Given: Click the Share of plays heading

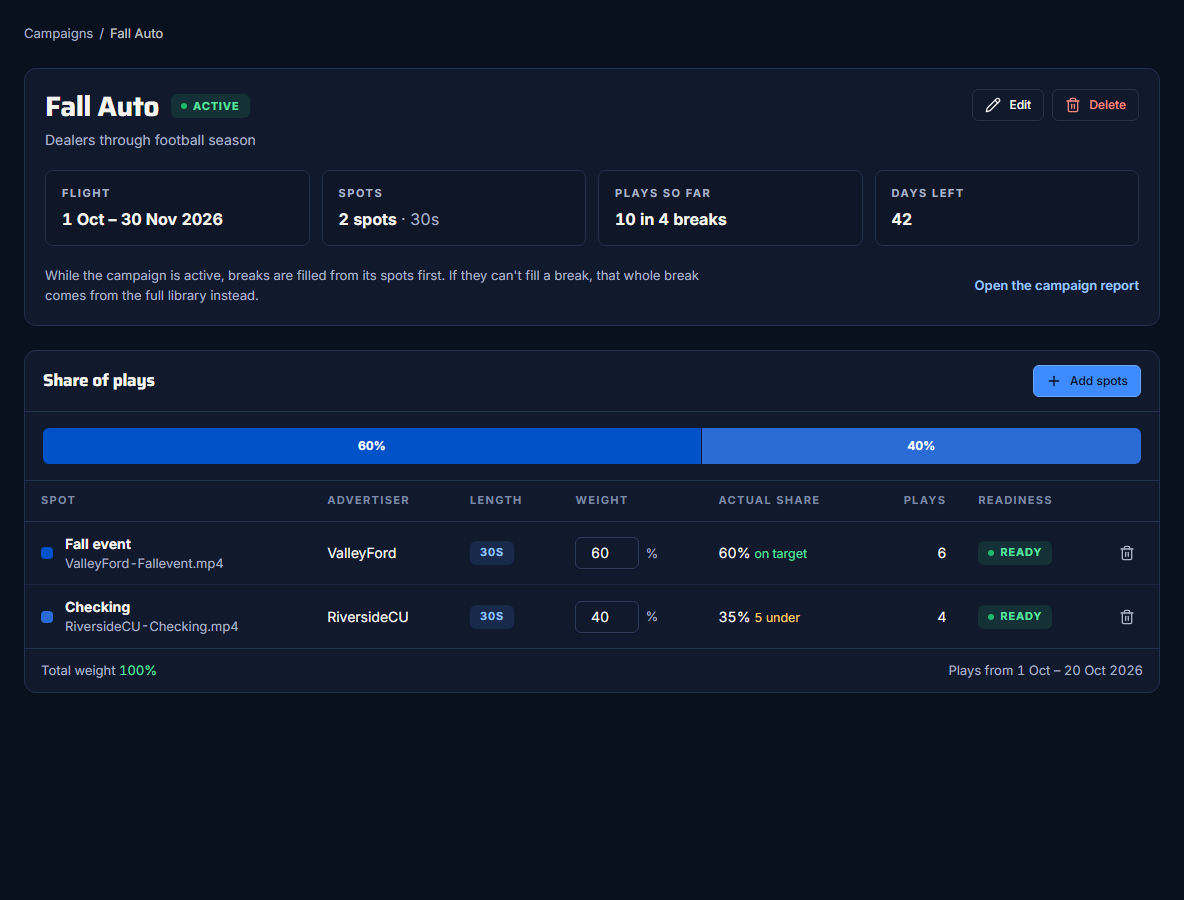Looking at the screenshot, I should coord(99,381).
